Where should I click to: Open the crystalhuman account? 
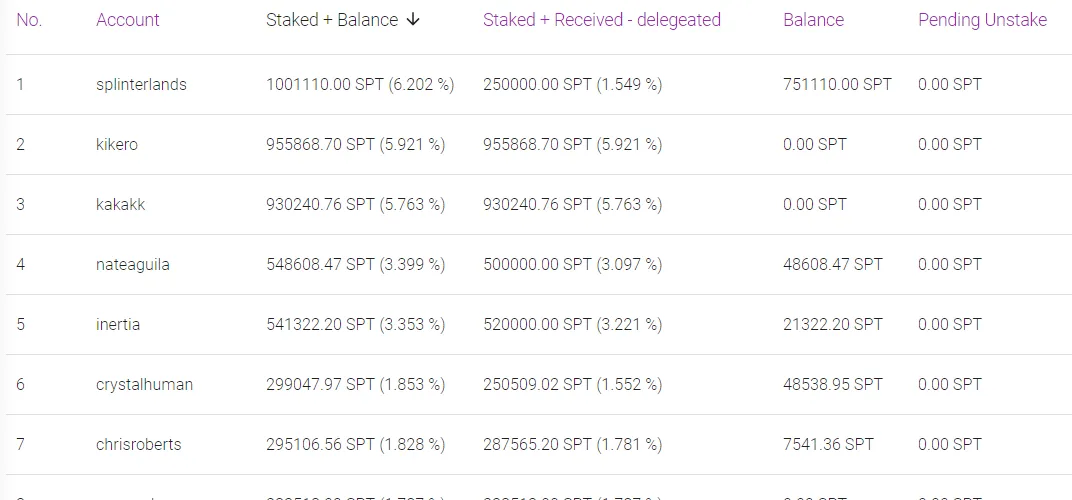pyautogui.click(x=145, y=385)
